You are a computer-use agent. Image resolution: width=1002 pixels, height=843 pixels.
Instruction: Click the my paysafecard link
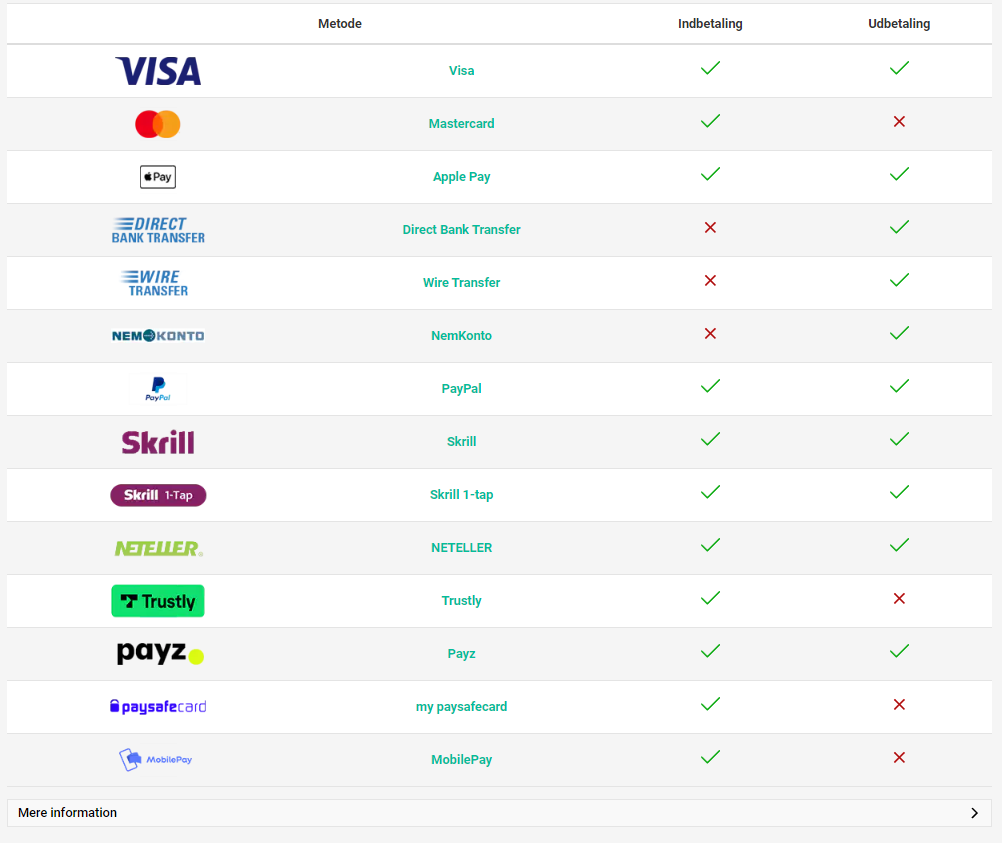click(x=461, y=707)
